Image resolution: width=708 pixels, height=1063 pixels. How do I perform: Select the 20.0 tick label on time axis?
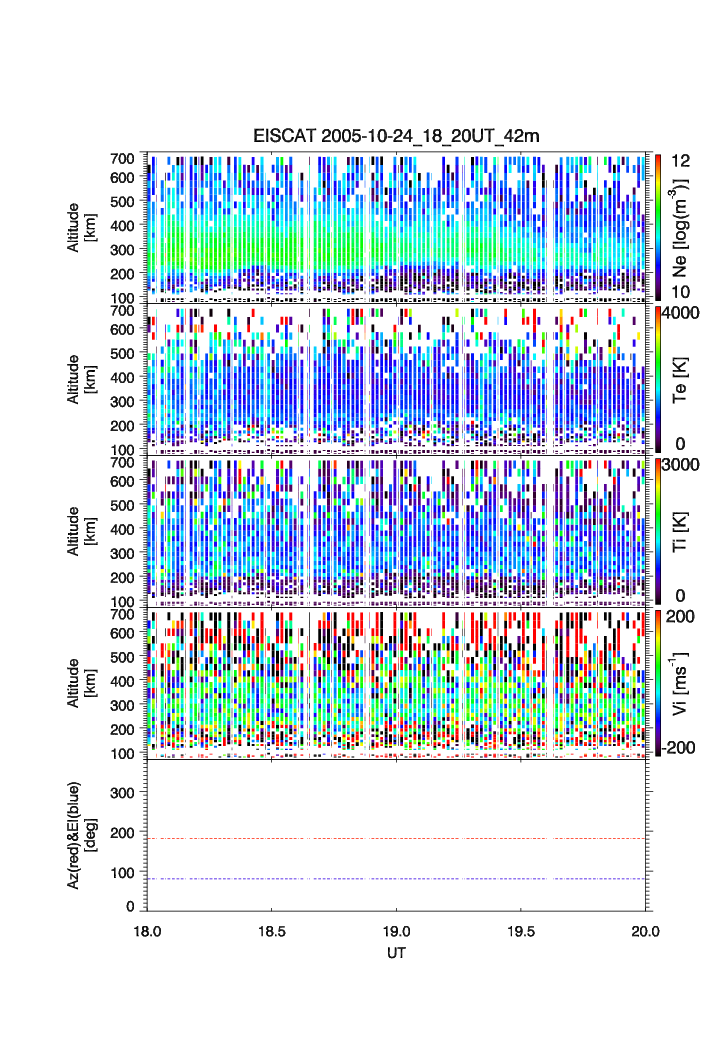tap(645, 930)
